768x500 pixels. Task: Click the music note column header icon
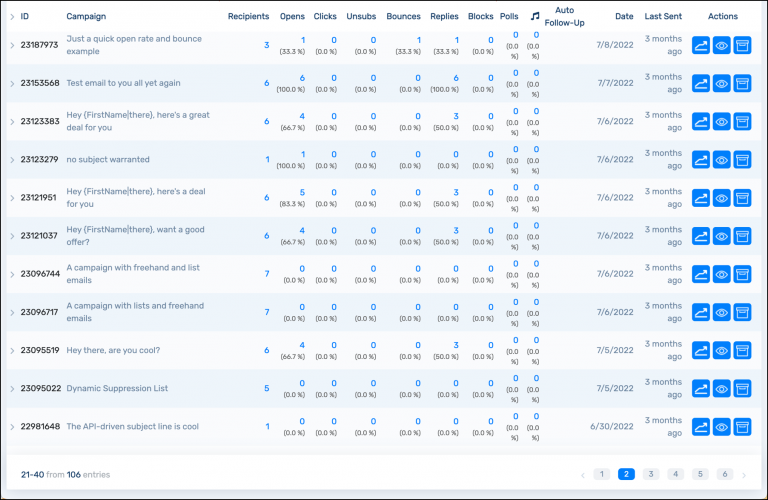[535, 16]
